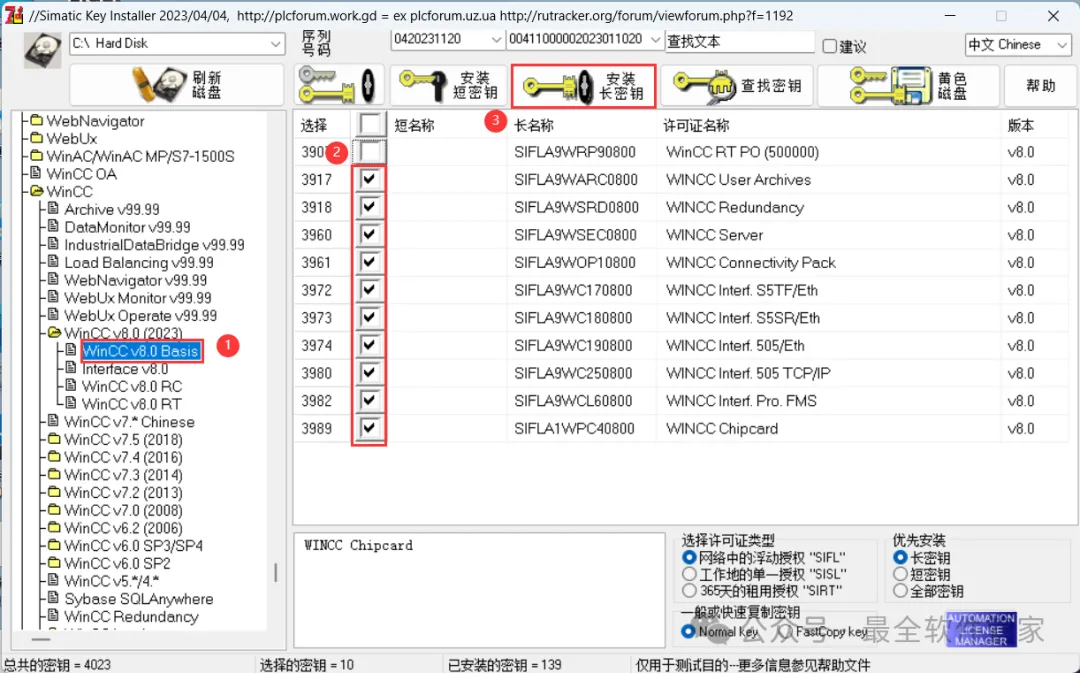This screenshot has height=673, width=1080.
Task: Open the help button
Action: tap(1040, 85)
